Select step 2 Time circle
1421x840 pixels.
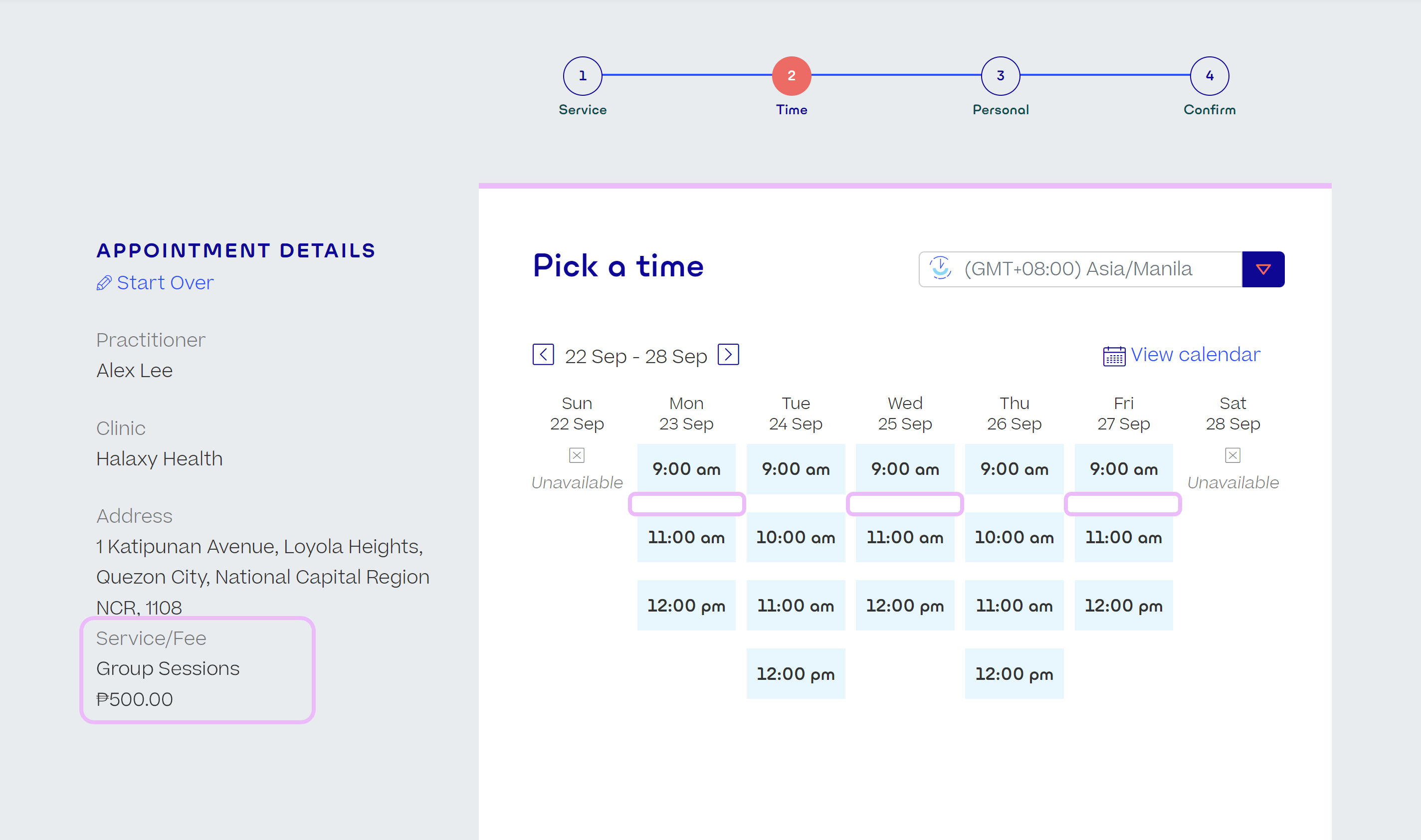pyautogui.click(x=791, y=75)
